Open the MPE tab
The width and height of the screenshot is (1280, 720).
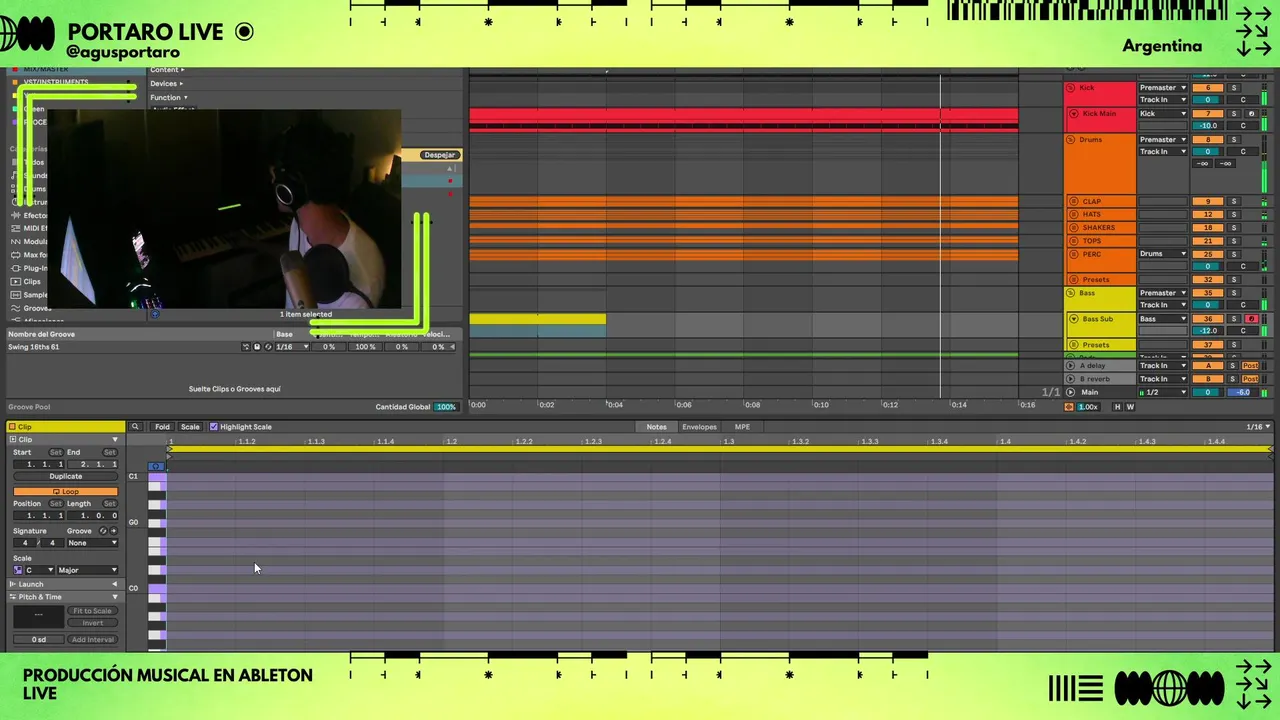pos(742,427)
